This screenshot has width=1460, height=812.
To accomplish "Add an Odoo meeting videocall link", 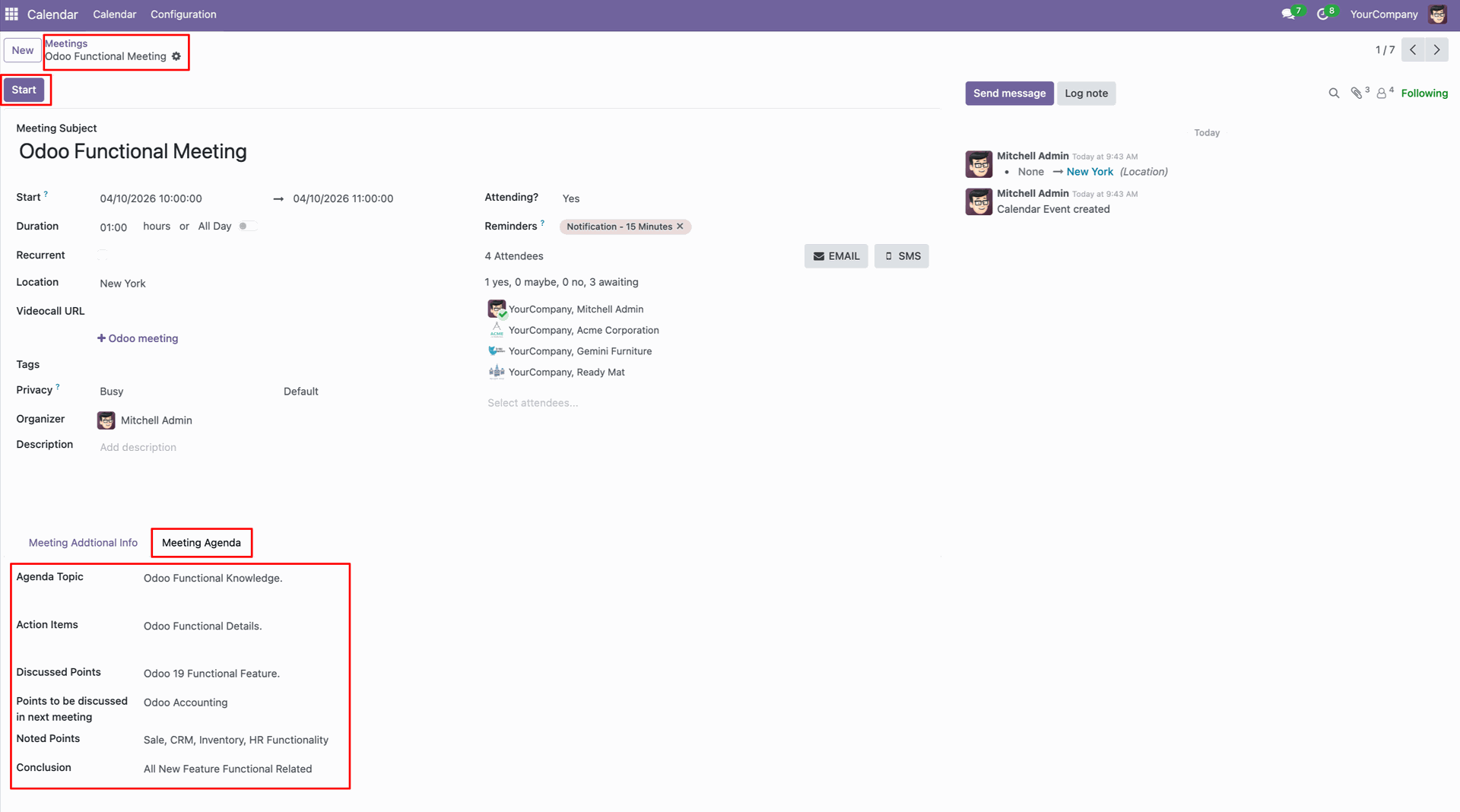I will pyautogui.click(x=138, y=338).
